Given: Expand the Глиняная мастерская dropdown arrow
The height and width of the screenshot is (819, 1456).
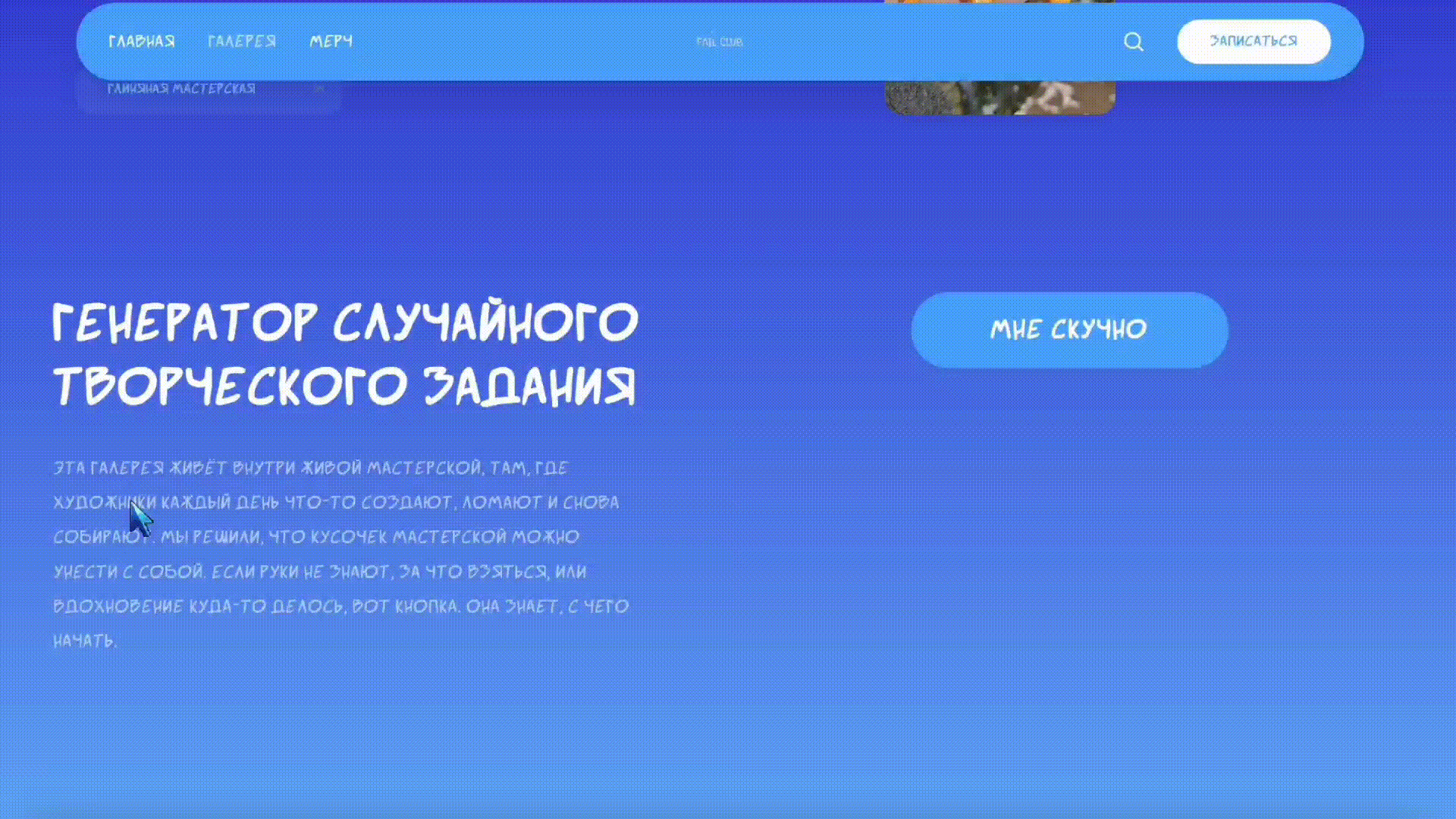Looking at the screenshot, I should pos(319,89).
